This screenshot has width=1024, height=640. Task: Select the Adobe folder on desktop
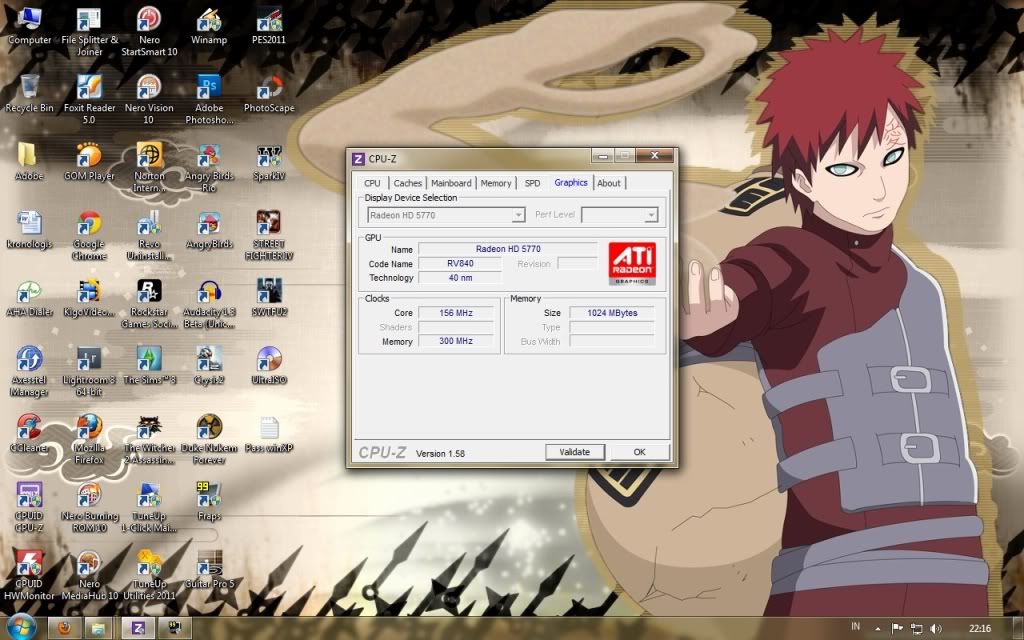(x=29, y=162)
